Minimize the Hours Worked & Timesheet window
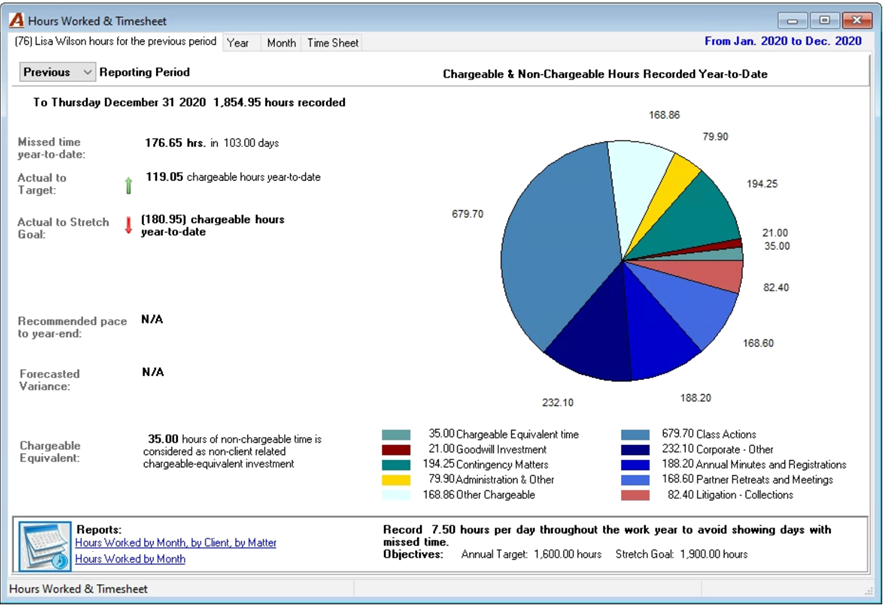This screenshot has height=606, width=888. 792,21
